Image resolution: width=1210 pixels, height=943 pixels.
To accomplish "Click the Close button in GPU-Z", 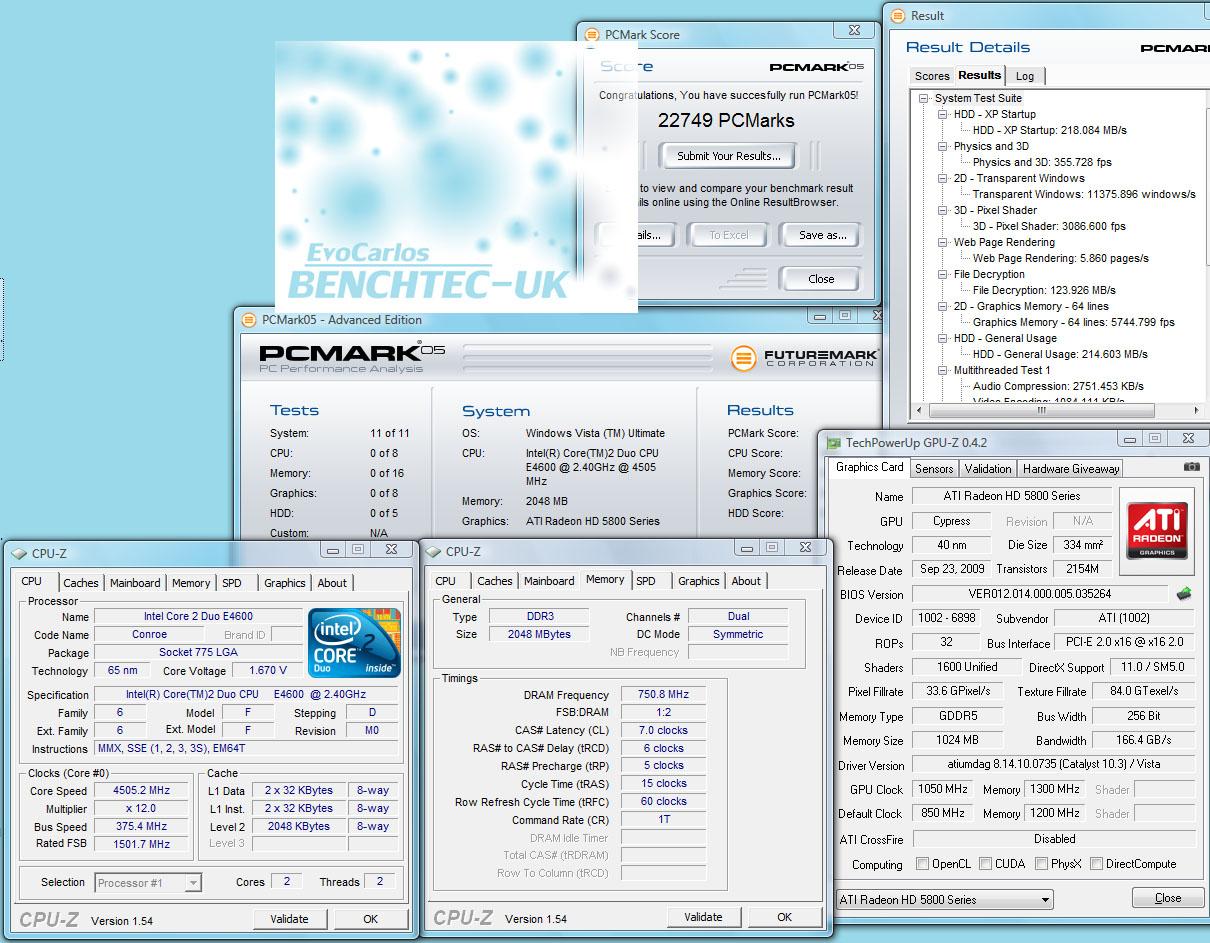I will (1167, 898).
